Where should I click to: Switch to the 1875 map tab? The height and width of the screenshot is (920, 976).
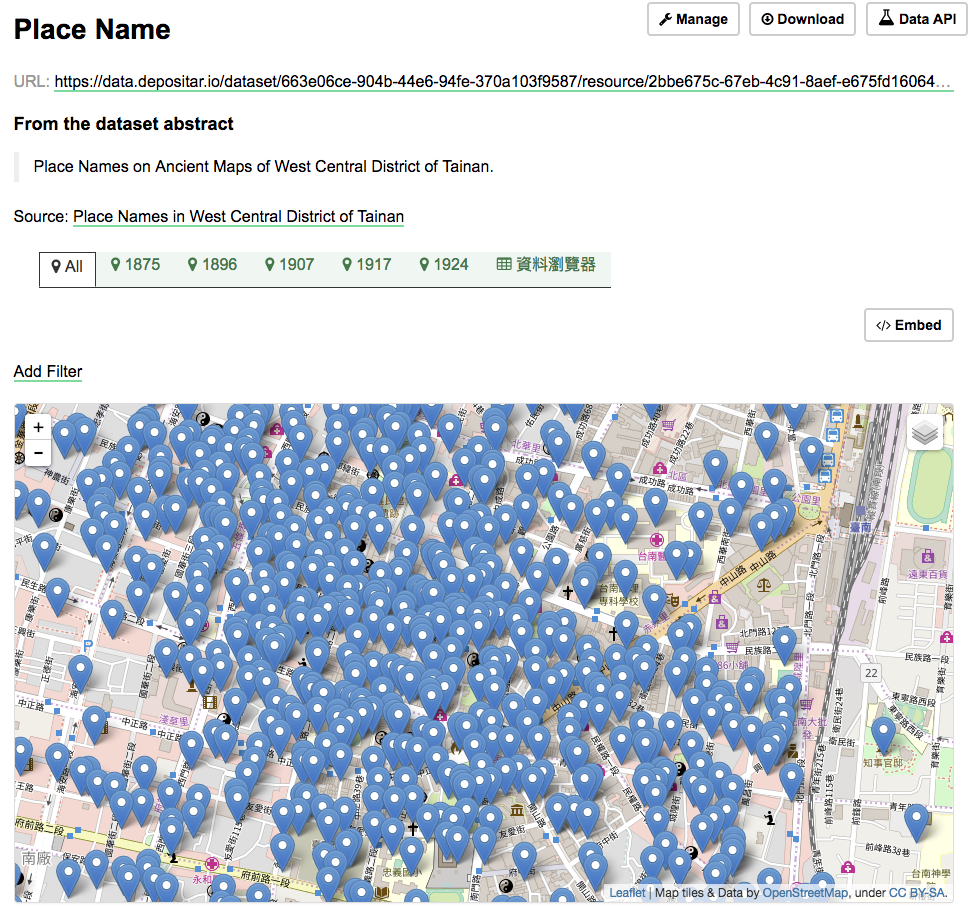point(135,265)
